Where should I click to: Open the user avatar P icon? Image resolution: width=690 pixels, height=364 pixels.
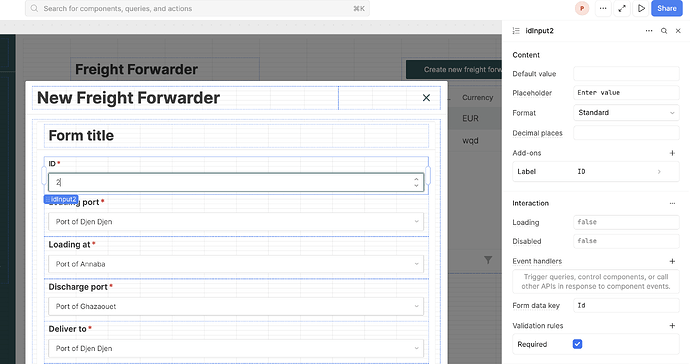coord(582,8)
